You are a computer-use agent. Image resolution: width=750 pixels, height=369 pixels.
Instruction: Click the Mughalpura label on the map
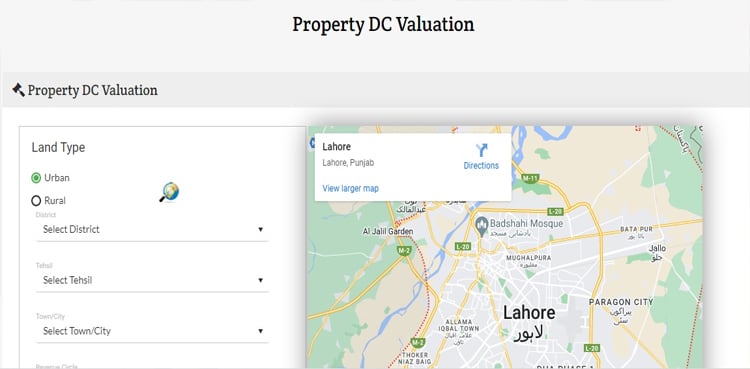coord(529,257)
